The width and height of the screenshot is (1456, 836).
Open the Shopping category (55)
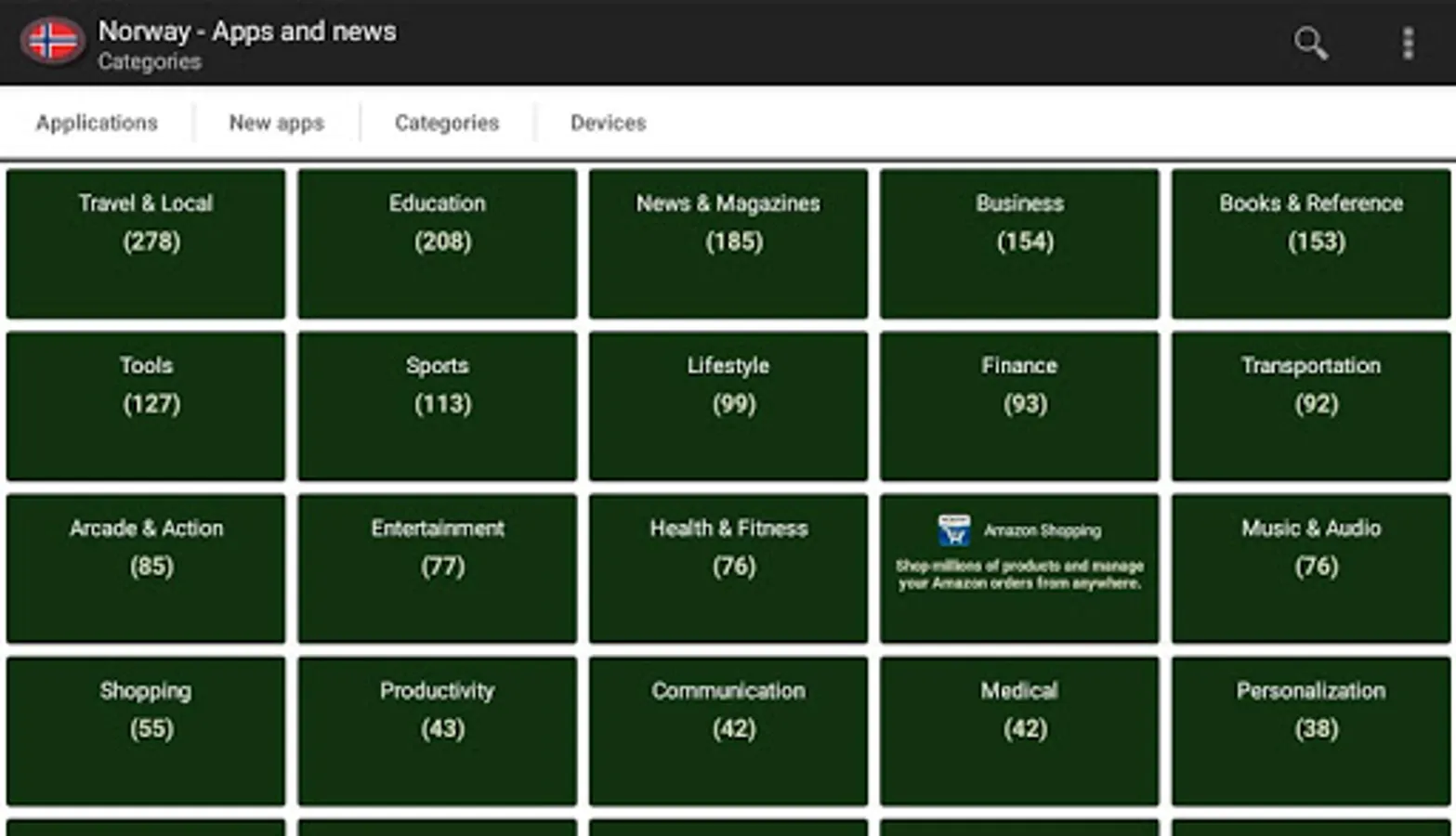146,731
